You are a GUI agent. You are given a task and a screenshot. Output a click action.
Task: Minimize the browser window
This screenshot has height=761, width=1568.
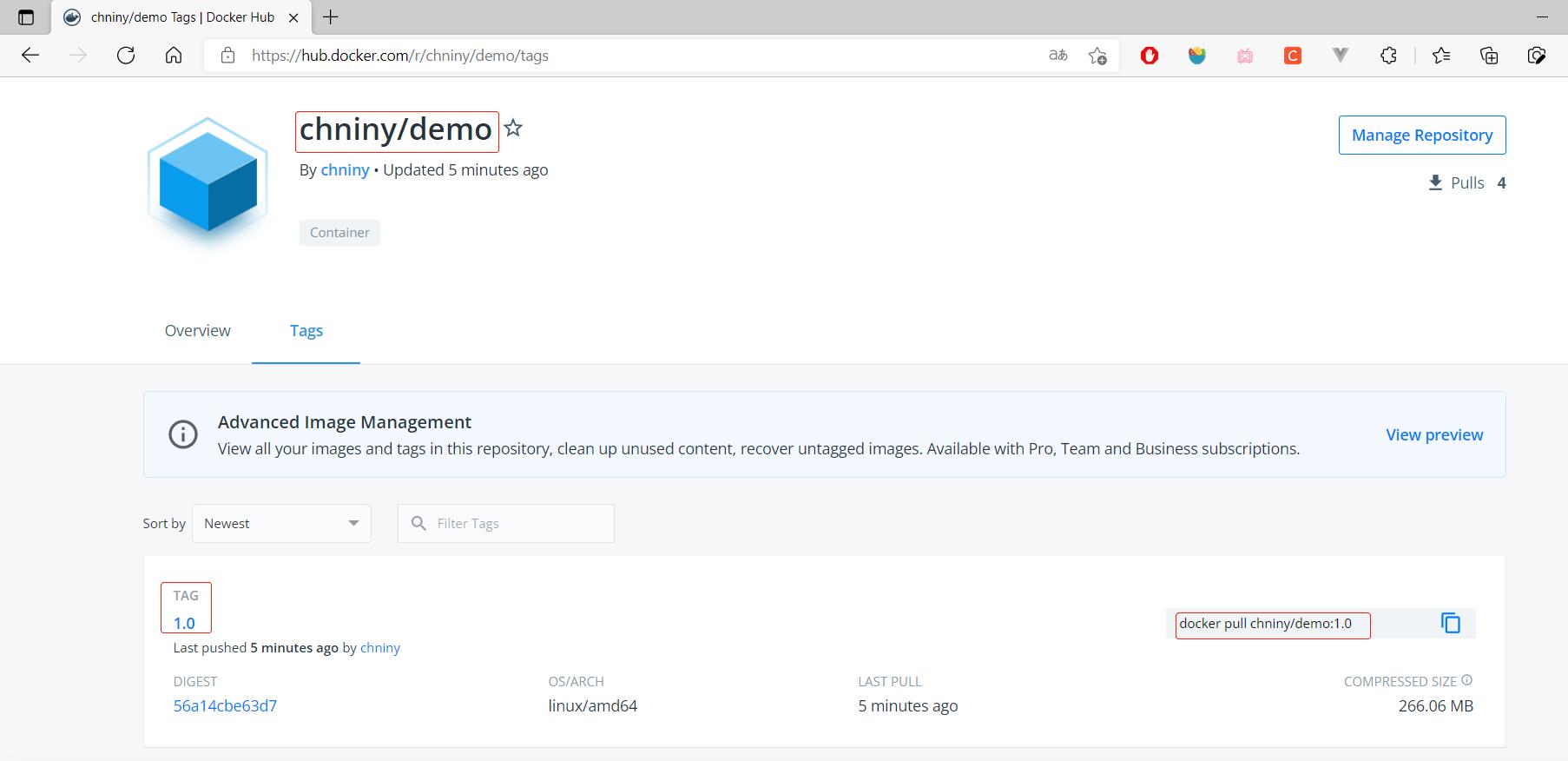1542,17
